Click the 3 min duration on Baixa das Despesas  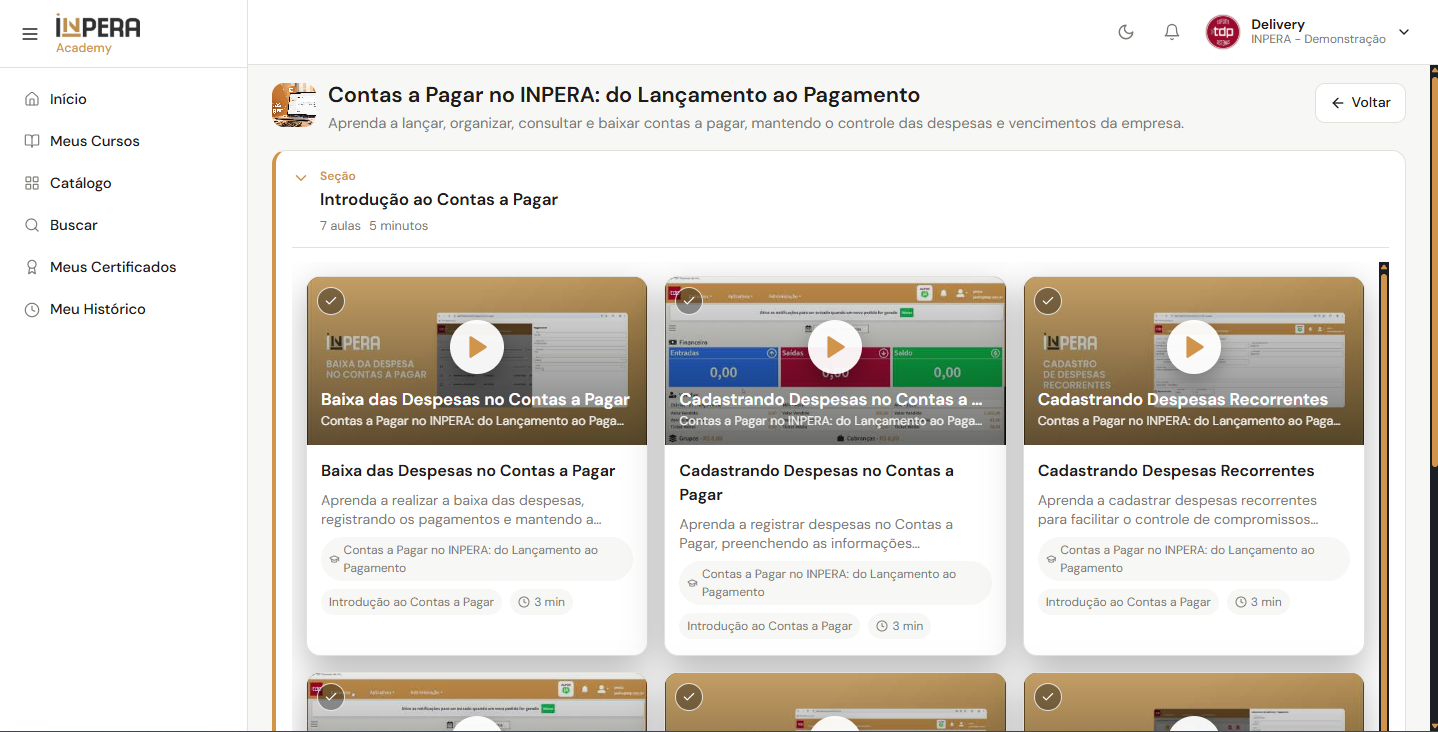(541, 602)
